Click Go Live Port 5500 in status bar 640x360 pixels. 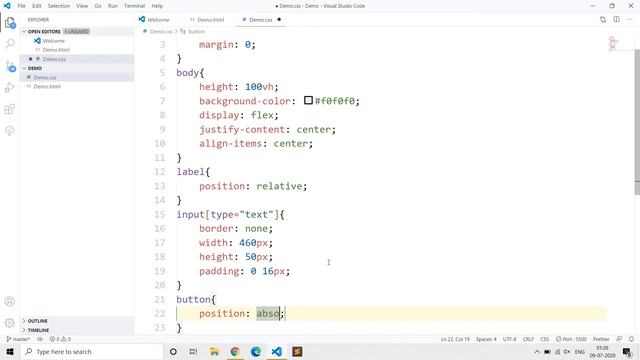pos(571,339)
